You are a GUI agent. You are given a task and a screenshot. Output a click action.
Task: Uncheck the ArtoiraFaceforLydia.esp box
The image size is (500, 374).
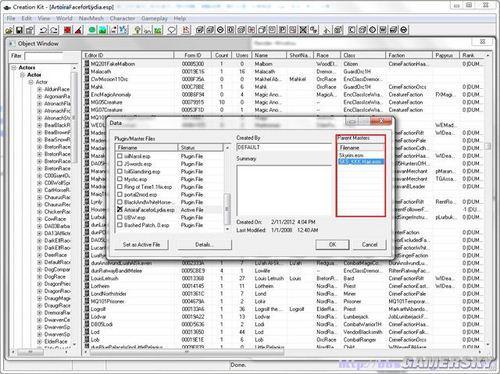click(120, 210)
